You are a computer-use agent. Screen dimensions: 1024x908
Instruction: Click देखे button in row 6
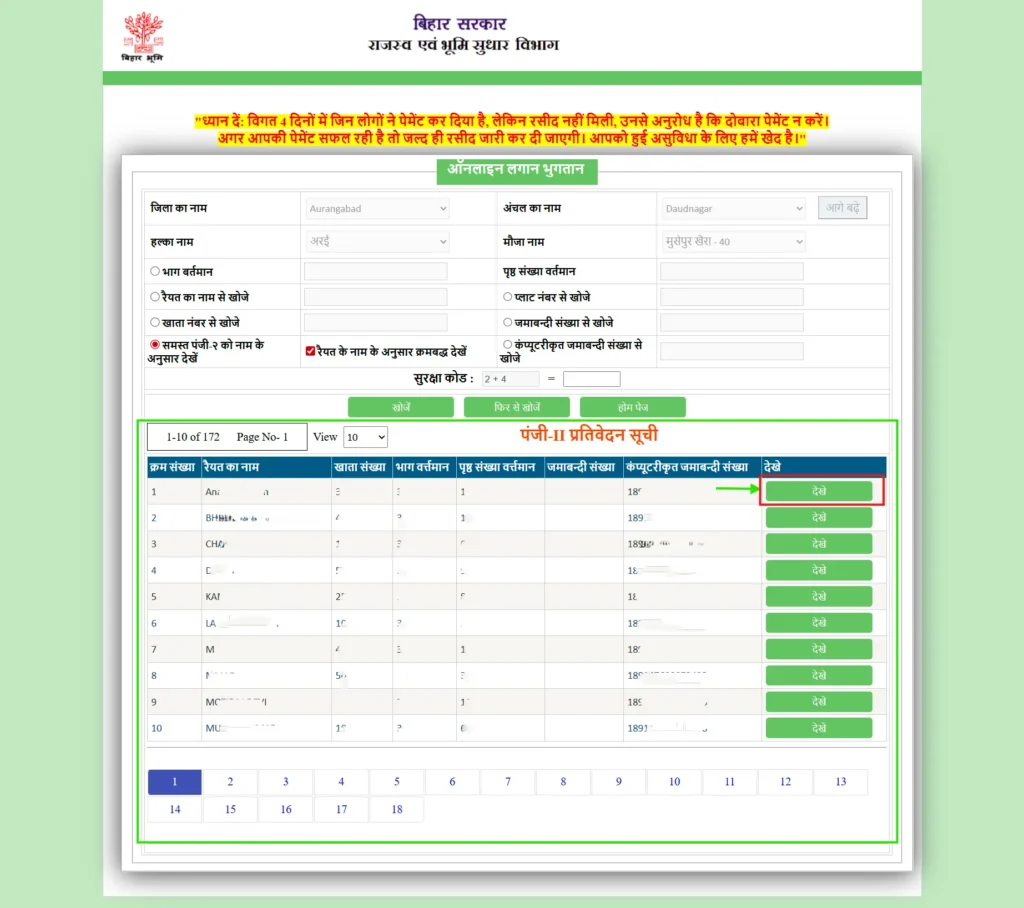(819, 623)
